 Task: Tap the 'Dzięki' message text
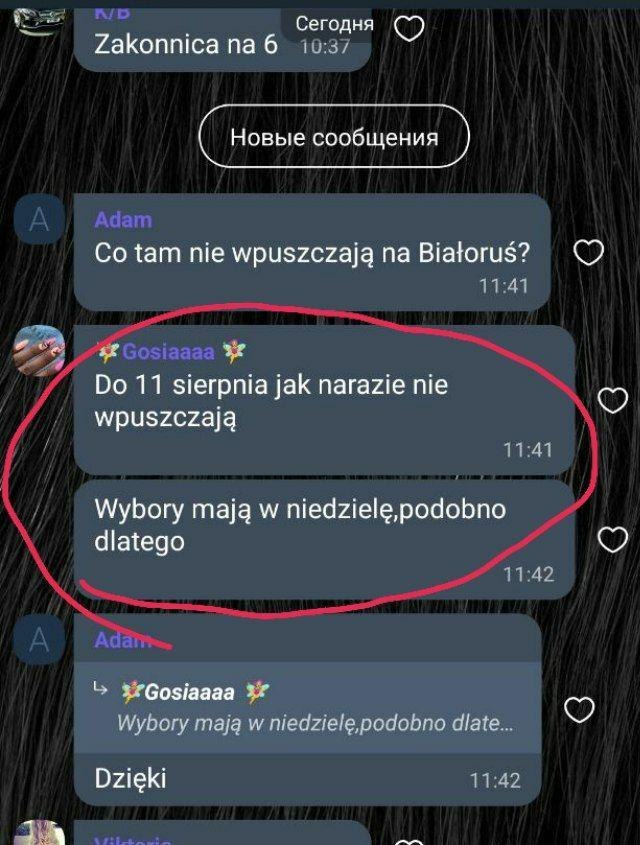point(130,778)
